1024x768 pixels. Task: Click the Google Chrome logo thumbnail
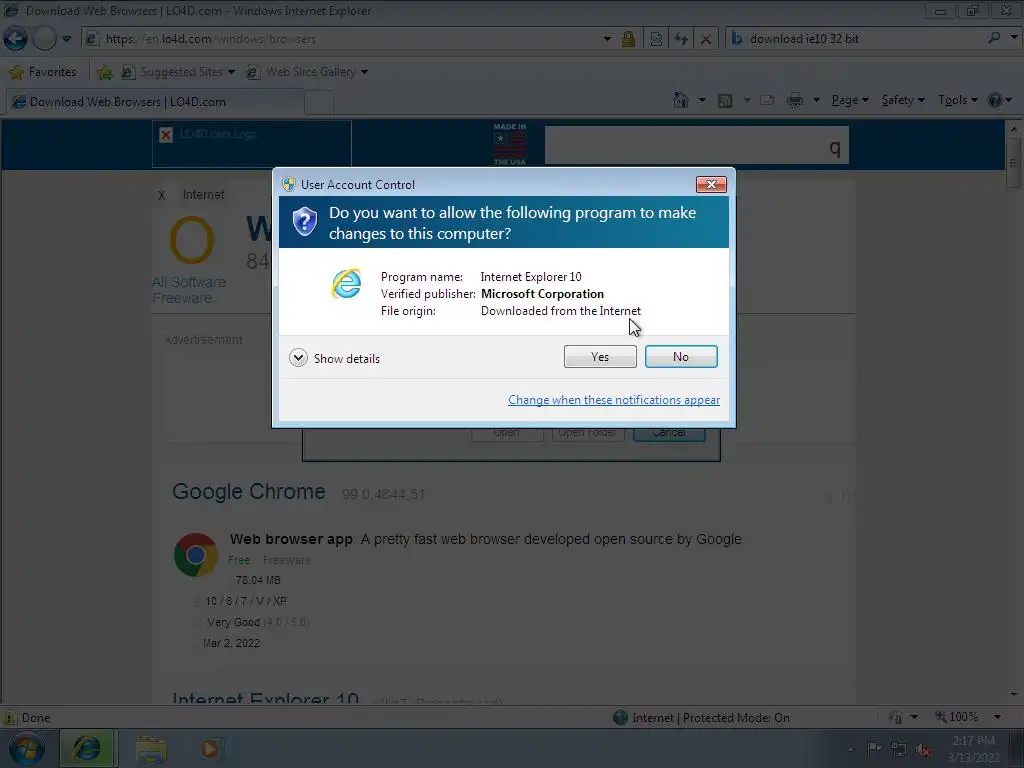pyautogui.click(x=196, y=555)
